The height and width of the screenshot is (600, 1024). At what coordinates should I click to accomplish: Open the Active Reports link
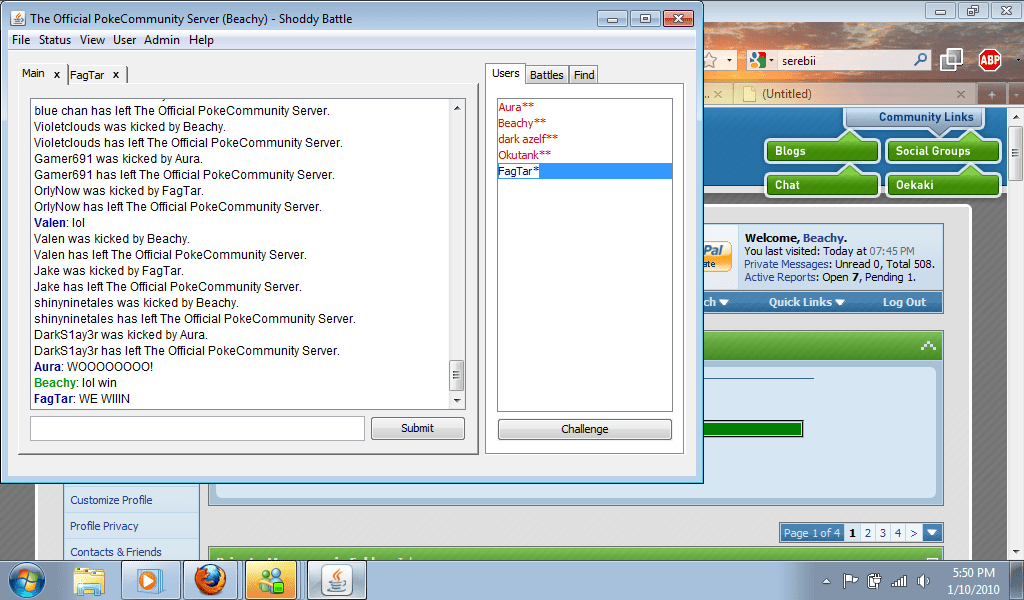pos(780,277)
